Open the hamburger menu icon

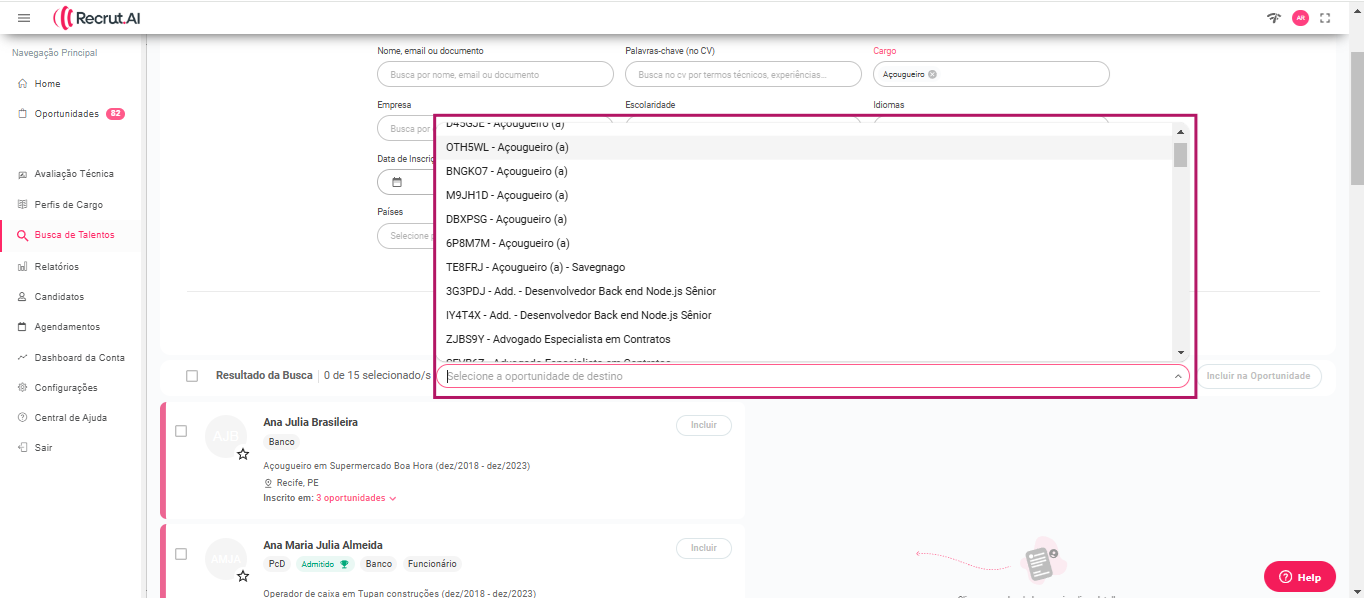tap(24, 18)
